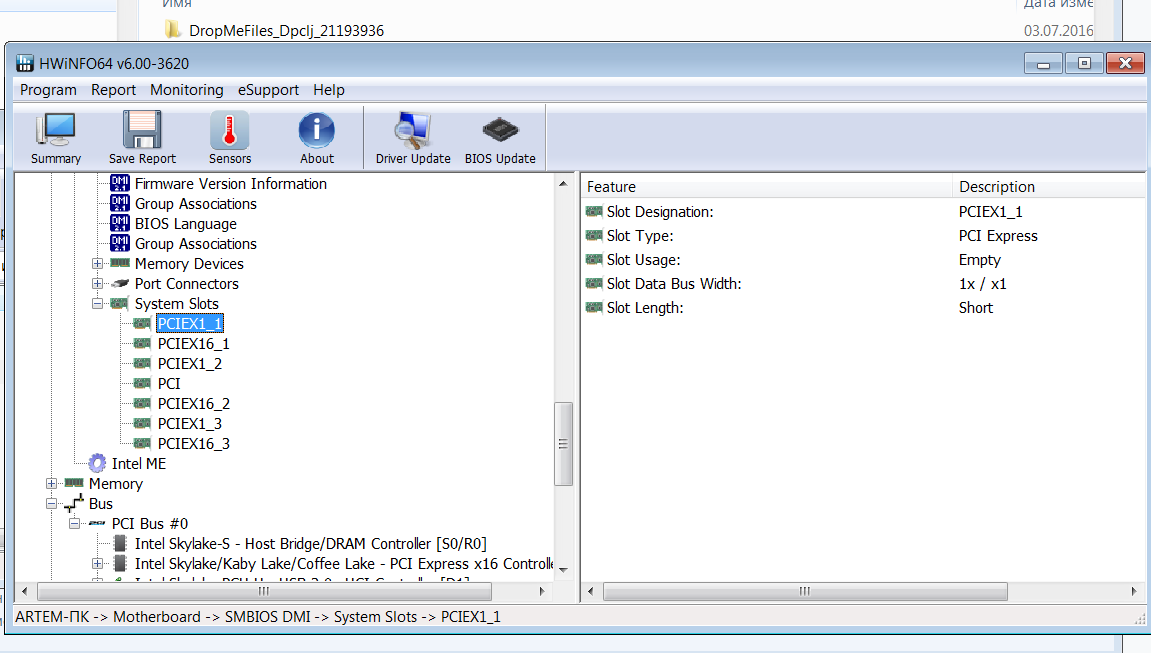Select Intel PCI Express x16 Controller chip icon
1151x653 pixels.
121,563
